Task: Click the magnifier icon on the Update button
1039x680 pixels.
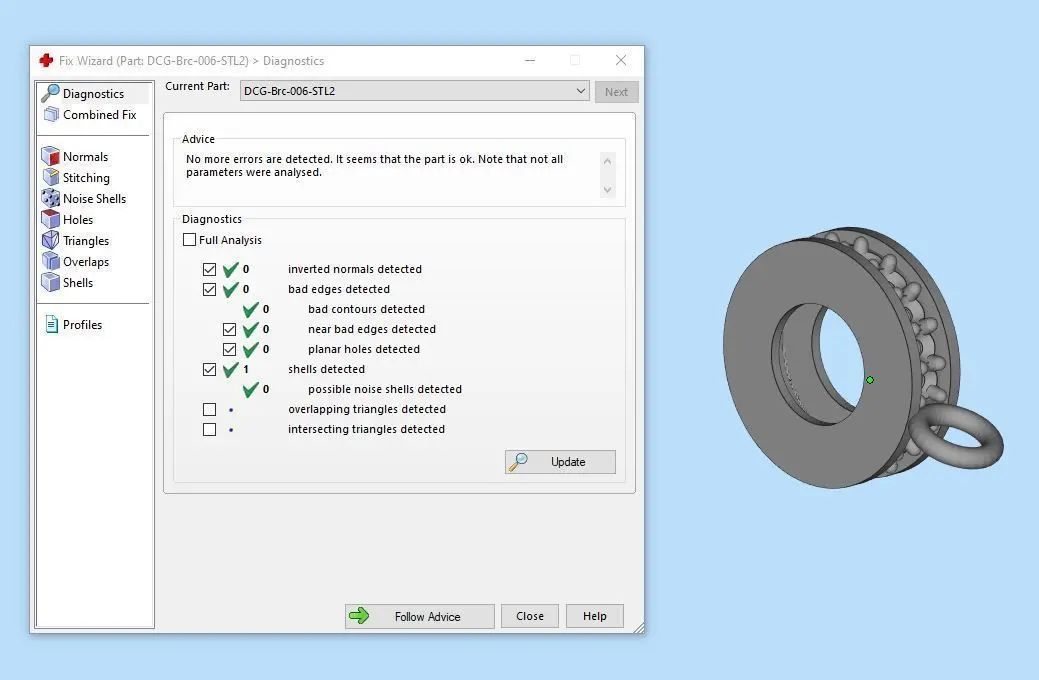Action: point(518,461)
